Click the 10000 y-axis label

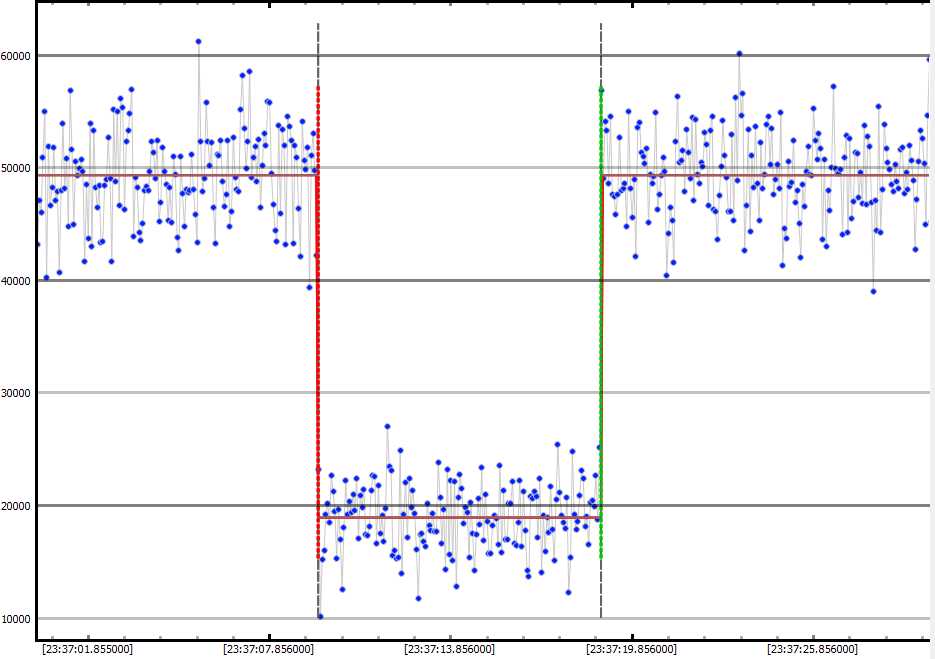tap(16, 619)
